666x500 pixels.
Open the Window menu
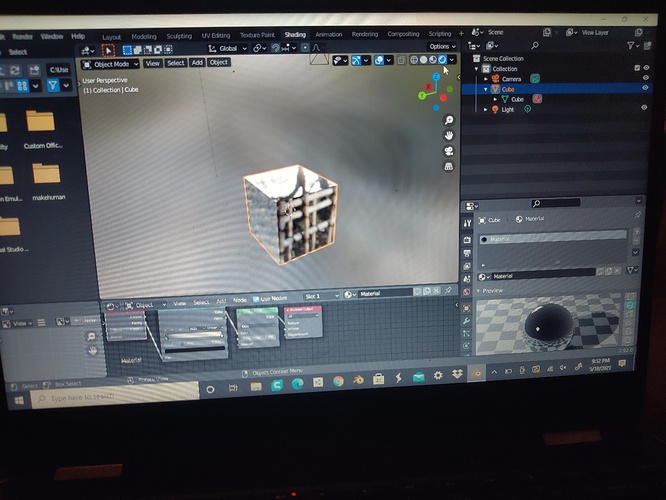52,37
